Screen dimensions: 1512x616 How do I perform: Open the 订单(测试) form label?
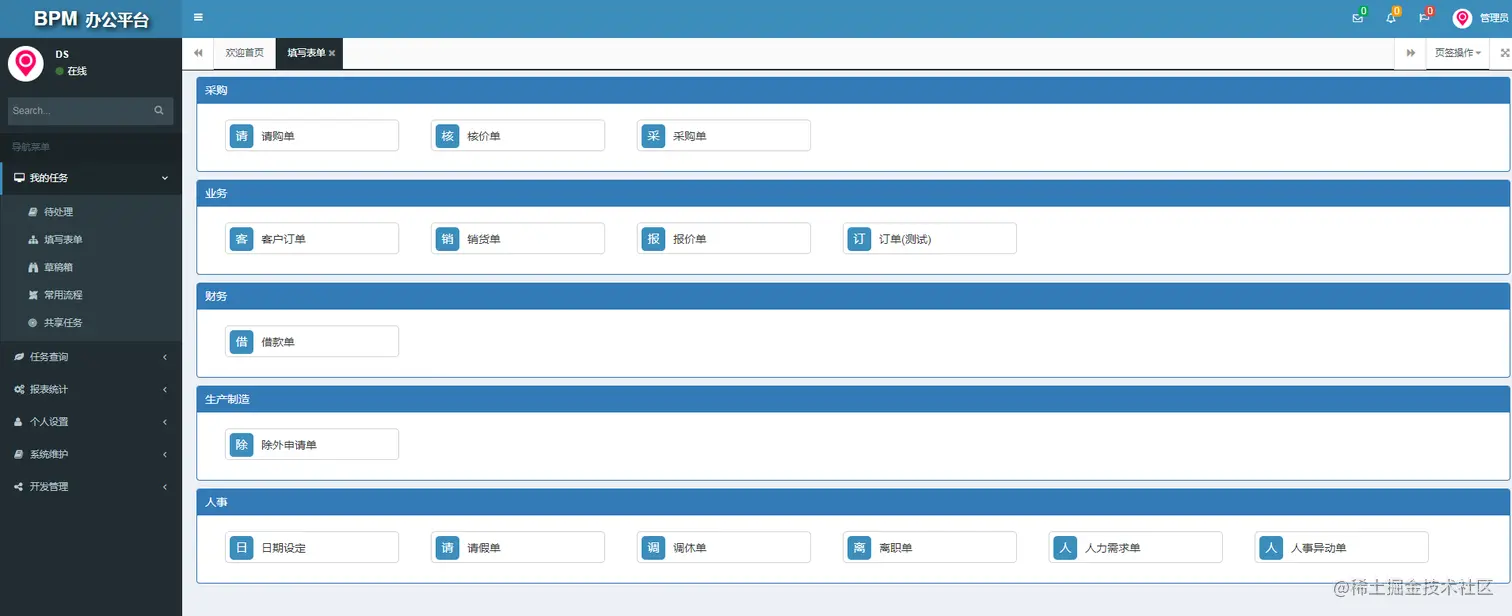[x=905, y=239]
